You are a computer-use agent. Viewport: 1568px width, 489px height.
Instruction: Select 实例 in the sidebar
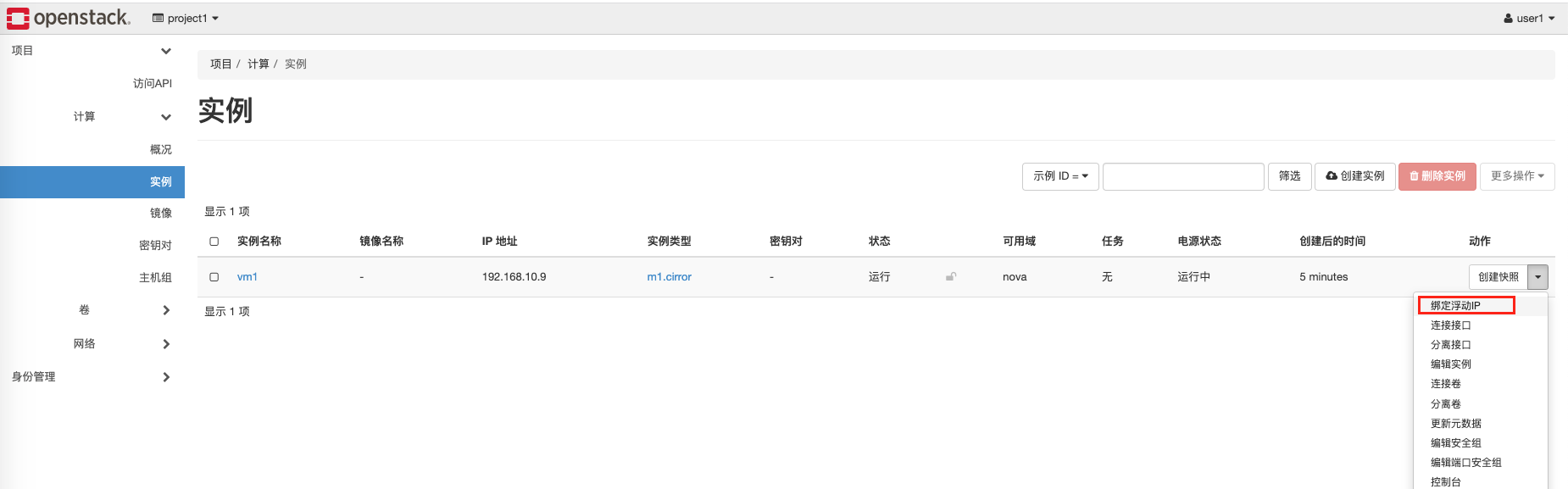[92, 181]
